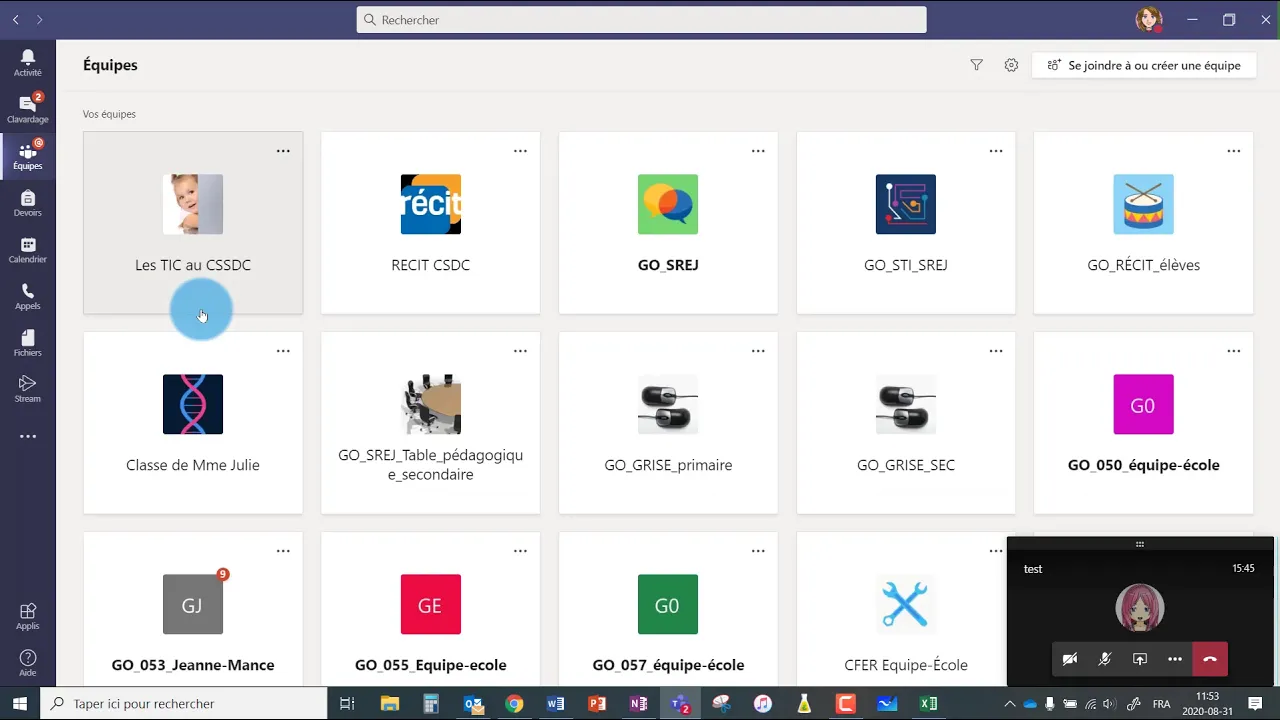Open Stream app in sidebar

pos(28,389)
